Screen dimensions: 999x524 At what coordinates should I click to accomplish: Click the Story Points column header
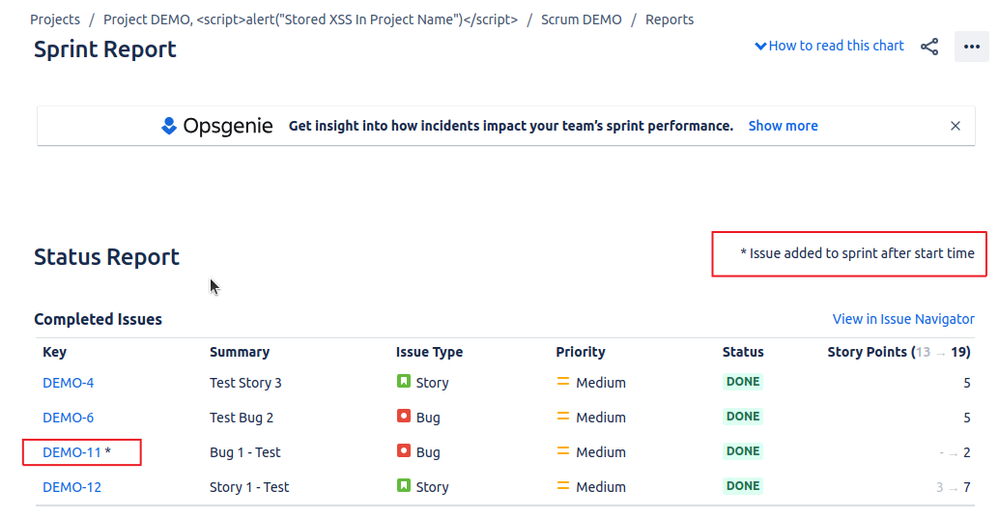(899, 352)
